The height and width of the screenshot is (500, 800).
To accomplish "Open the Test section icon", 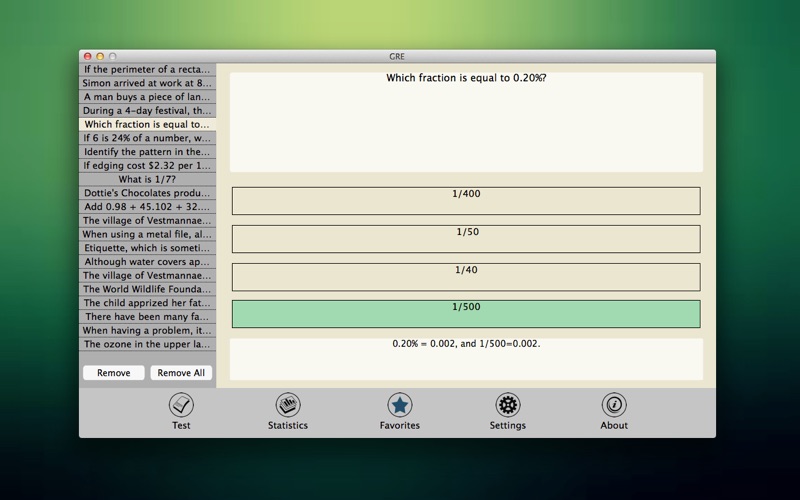I will [x=181, y=405].
